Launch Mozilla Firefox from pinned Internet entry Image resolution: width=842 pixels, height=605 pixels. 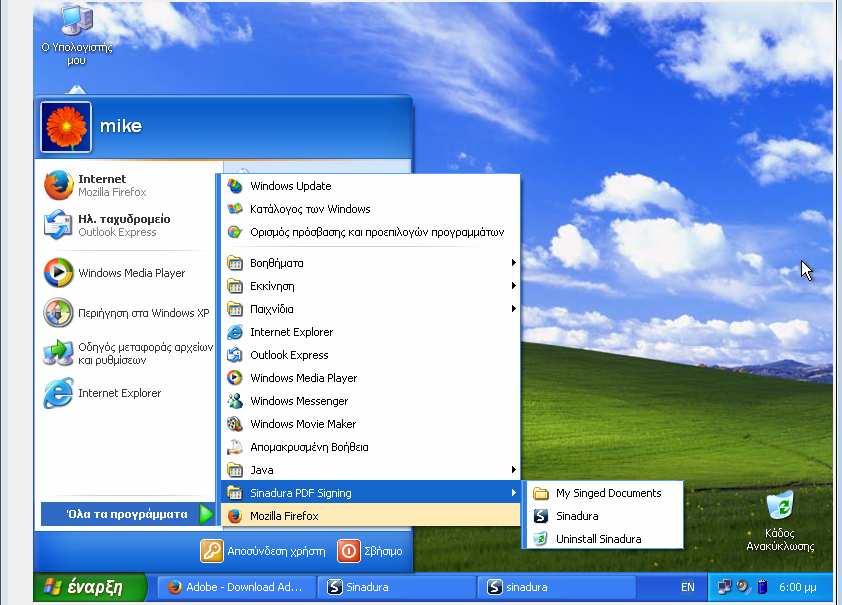(x=127, y=185)
